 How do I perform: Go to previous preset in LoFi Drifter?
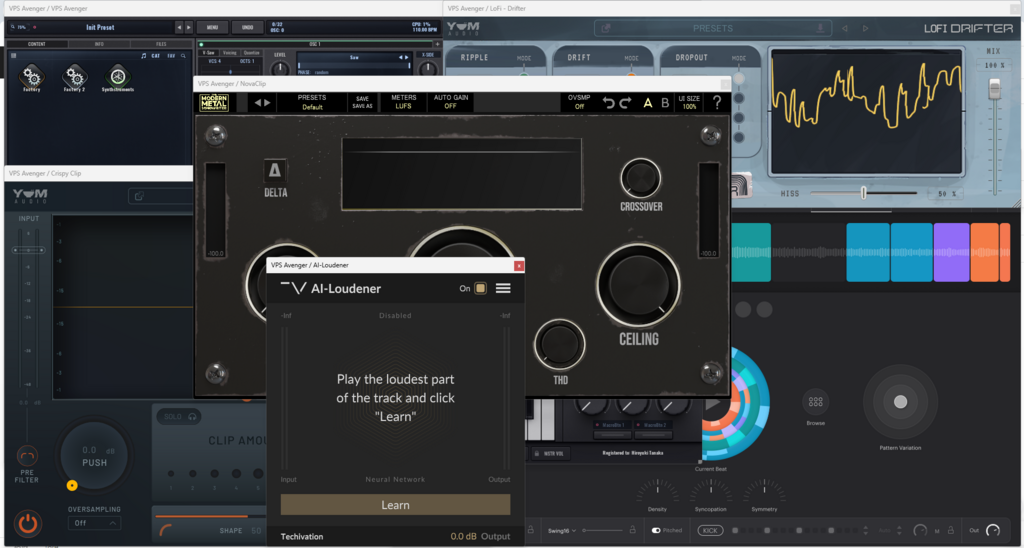[x=844, y=29]
